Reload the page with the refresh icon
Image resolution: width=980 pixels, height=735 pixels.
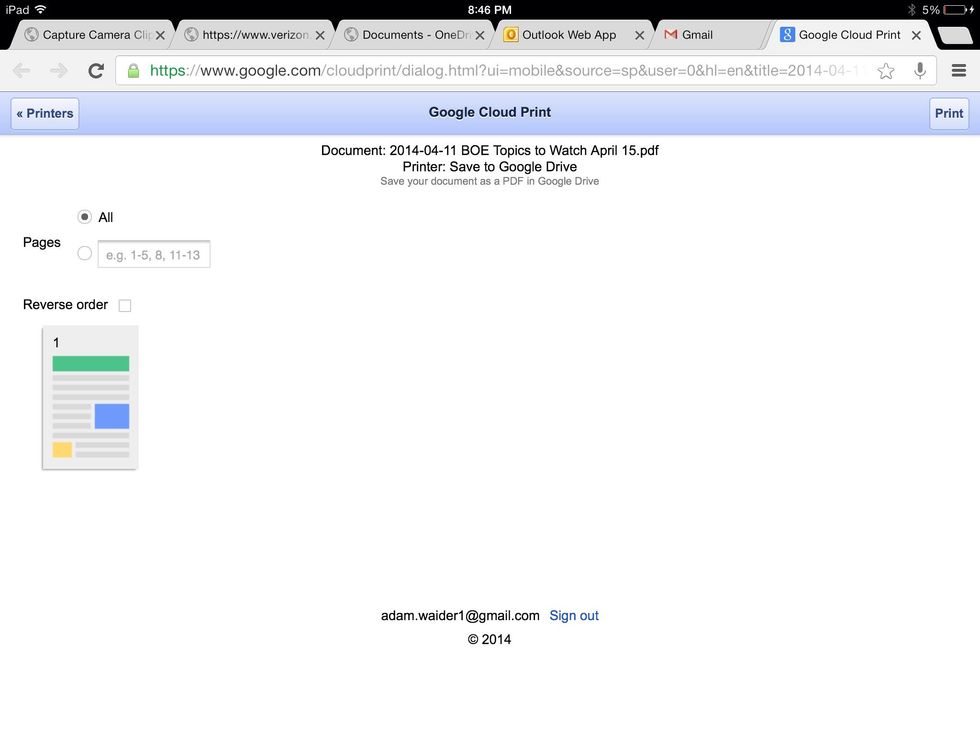pyautogui.click(x=96, y=71)
